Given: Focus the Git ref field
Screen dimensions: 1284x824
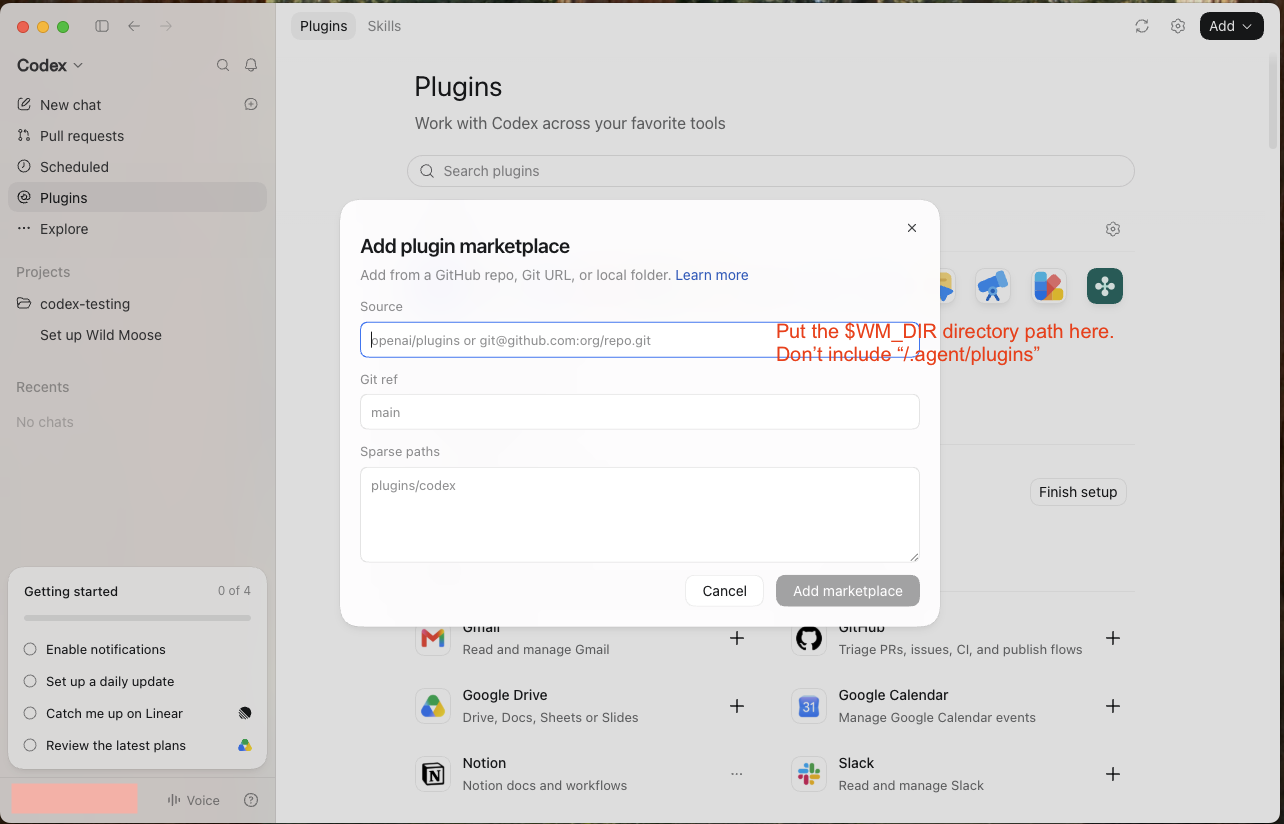Looking at the screenshot, I should click(640, 412).
